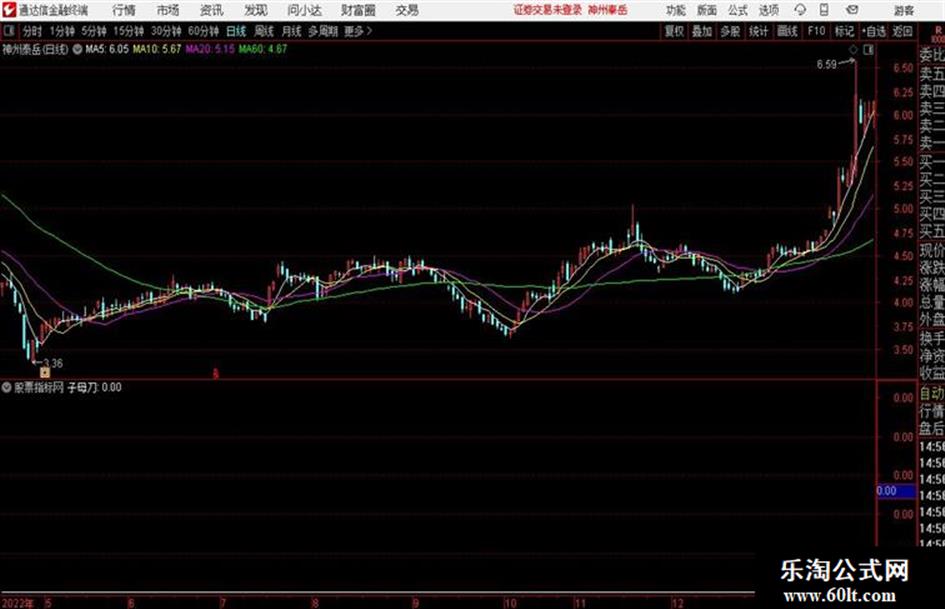Click the 2022年 date axis label
The width and height of the screenshot is (945, 609).
click(x=18, y=603)
